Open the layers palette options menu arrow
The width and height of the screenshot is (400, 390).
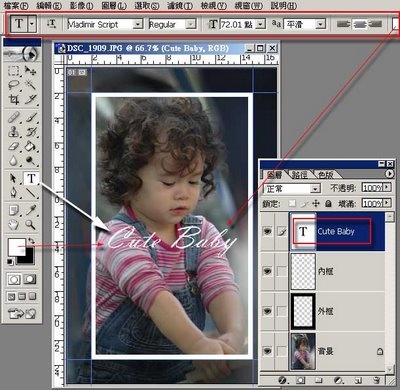point(389,174)
